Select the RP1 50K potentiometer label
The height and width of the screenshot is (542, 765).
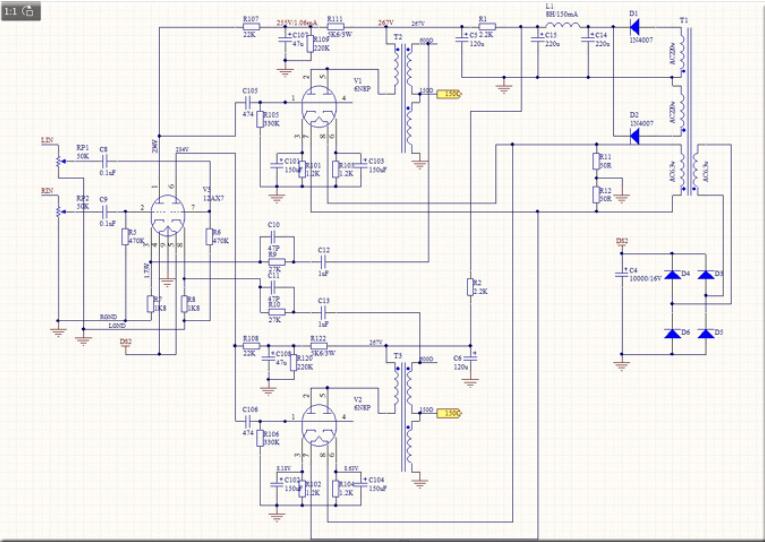tap(83, 147)
